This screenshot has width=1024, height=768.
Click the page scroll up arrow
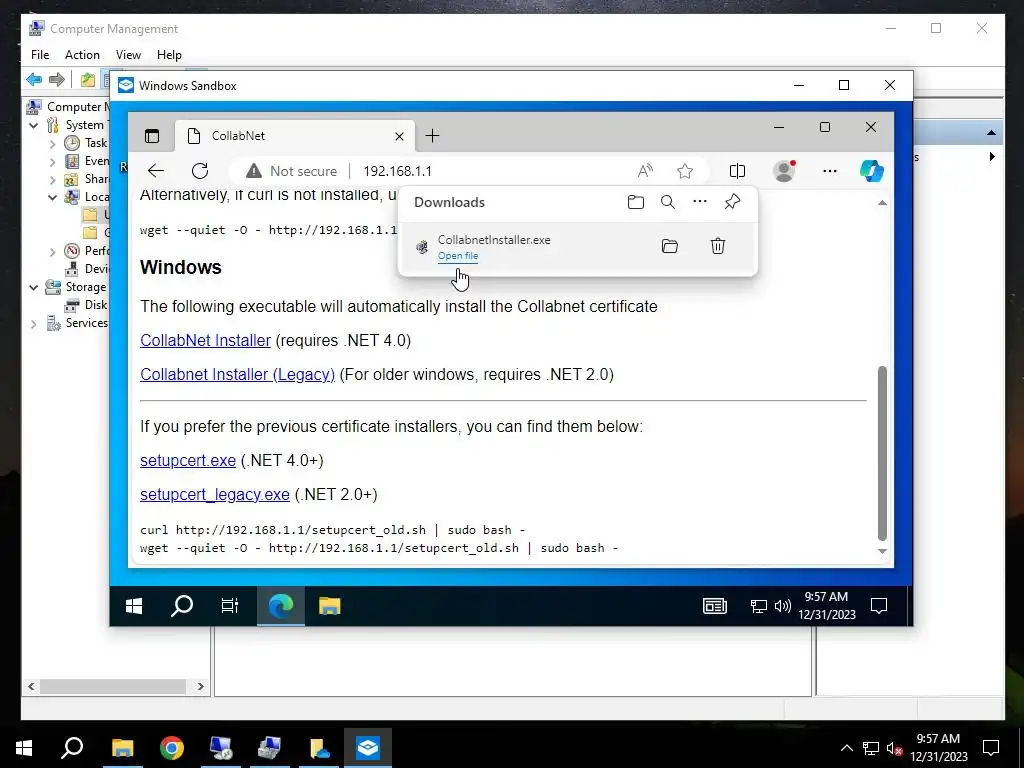[x=882, y=202]
